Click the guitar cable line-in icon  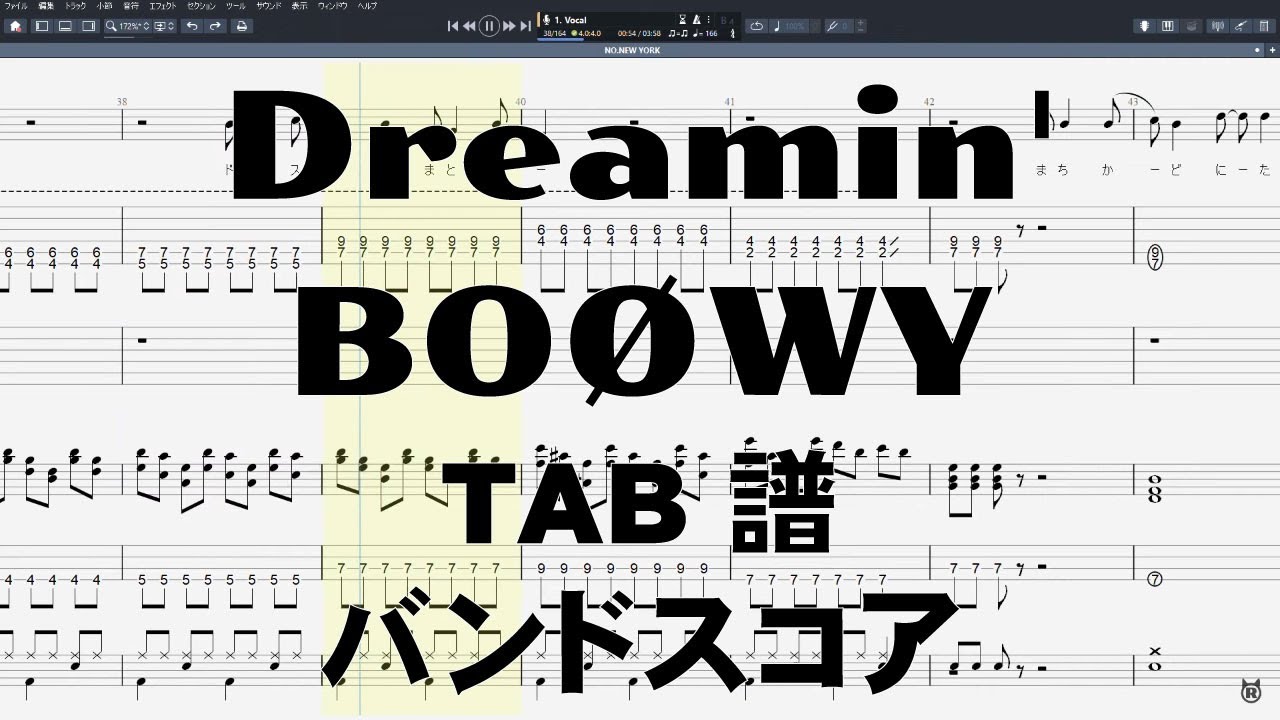pos(1241,26)
